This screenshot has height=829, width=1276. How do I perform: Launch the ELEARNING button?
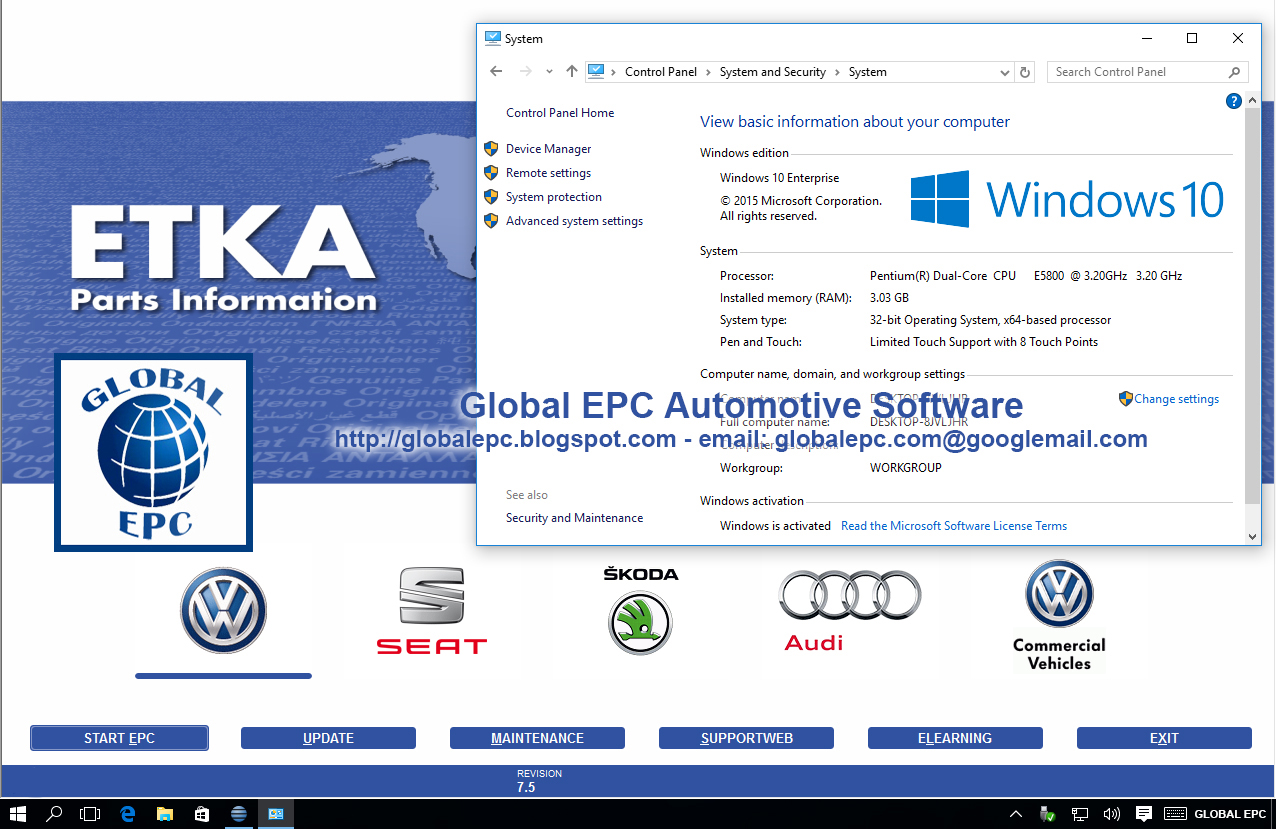(955, 738)
